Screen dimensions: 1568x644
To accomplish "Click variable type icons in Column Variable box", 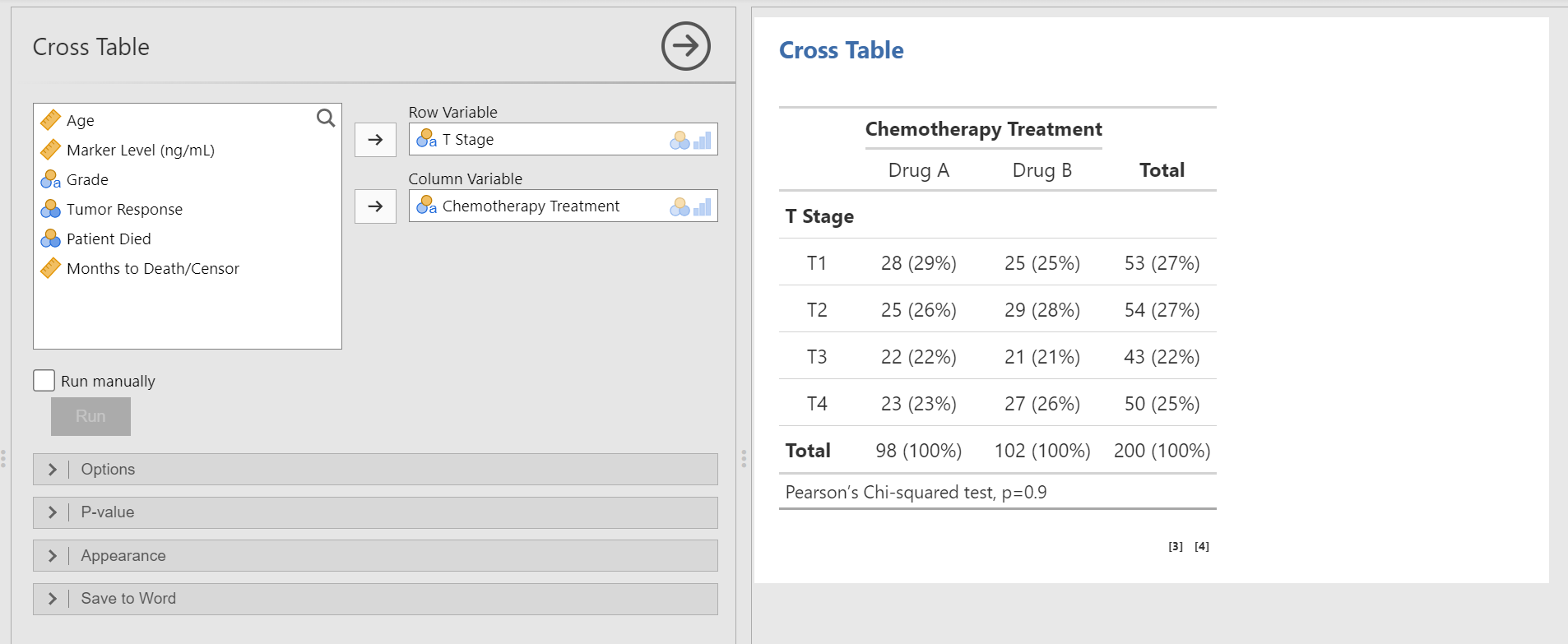I will coord(690,207).
